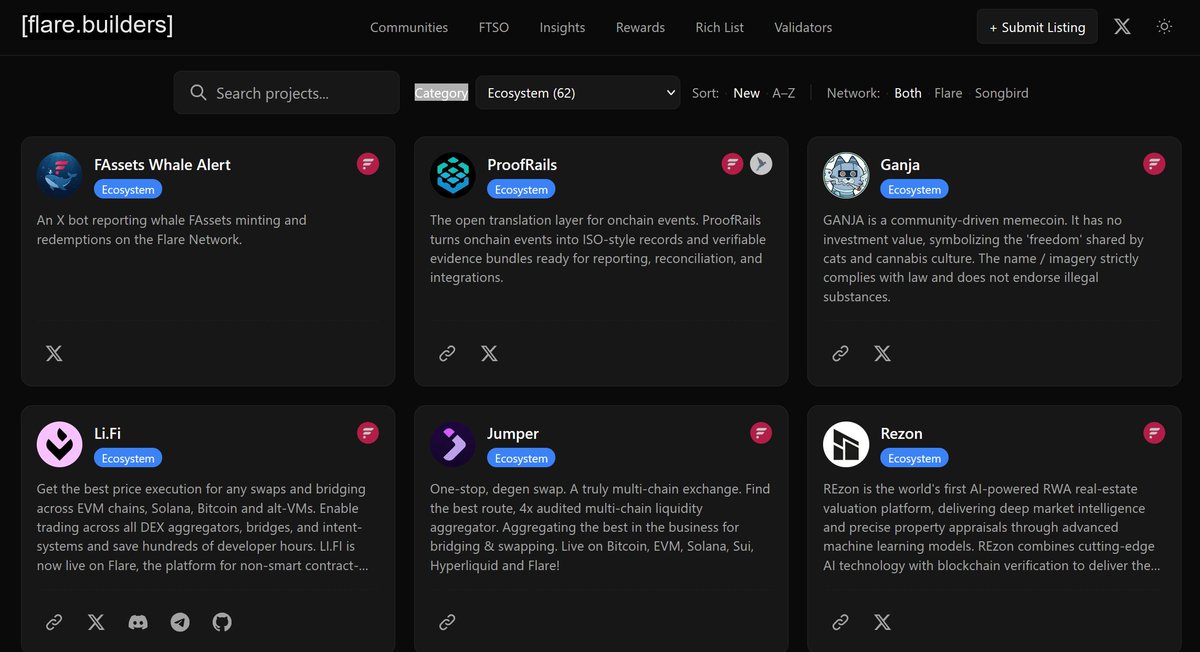Click the ProofRails cube logo
Viewport: 1200px width, 652px height.
click(453, 176)
